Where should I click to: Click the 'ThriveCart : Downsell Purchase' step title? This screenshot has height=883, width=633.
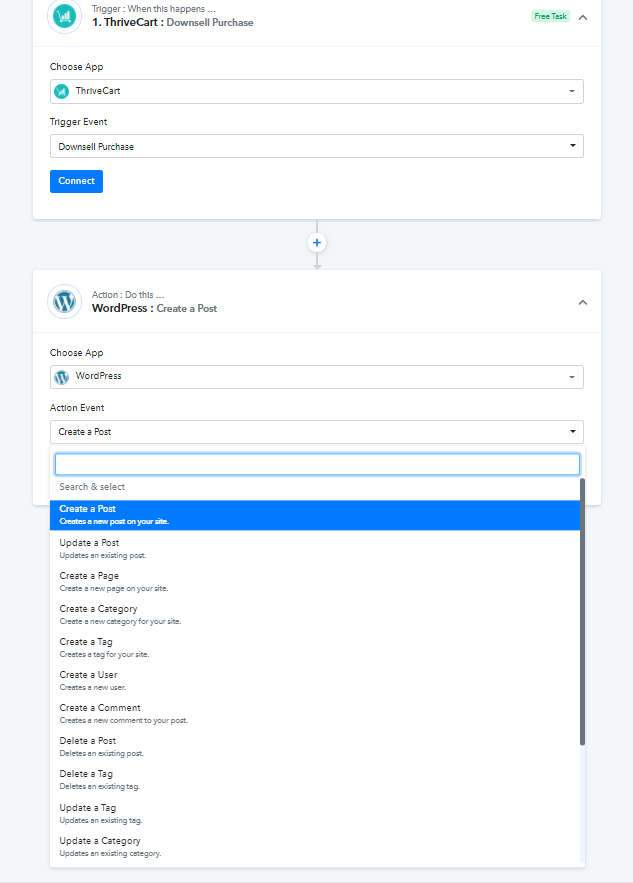(173, 23)
